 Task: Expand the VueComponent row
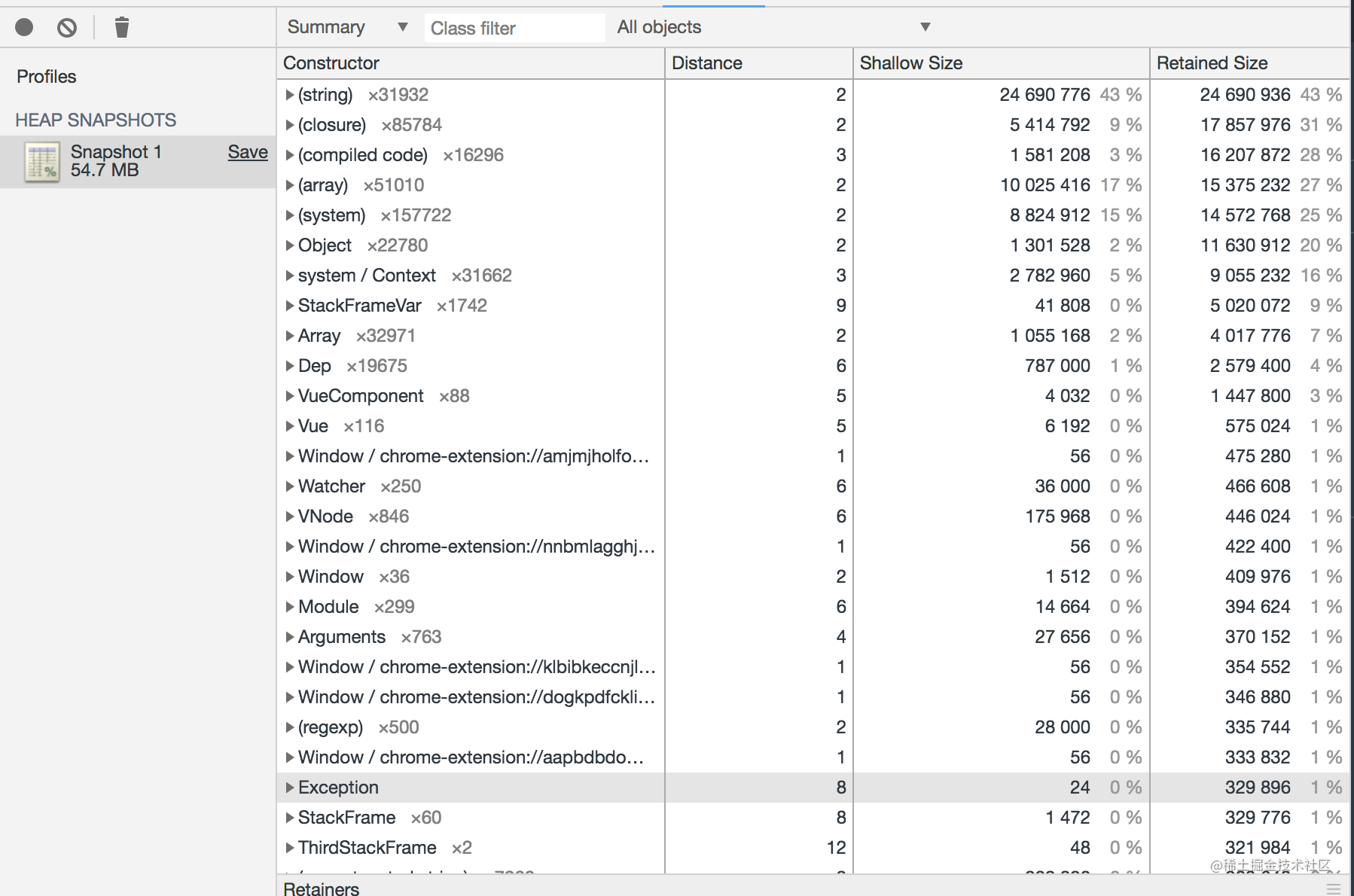click(x=290, y=396)
